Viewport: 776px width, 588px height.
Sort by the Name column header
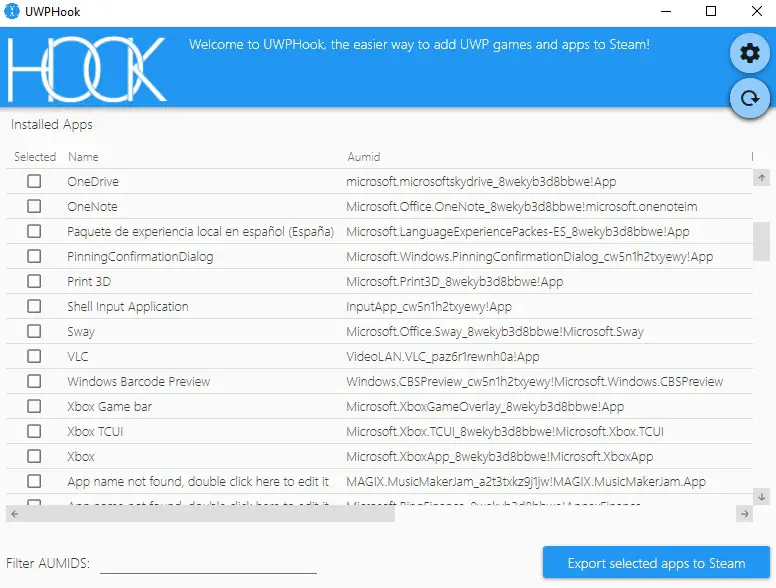click(x=83, y=157)
